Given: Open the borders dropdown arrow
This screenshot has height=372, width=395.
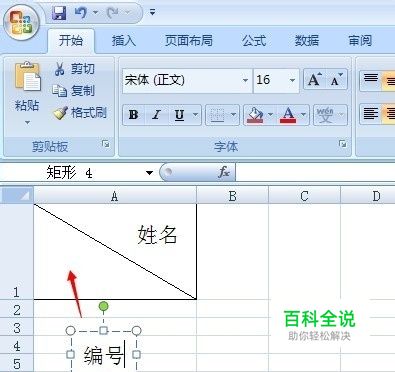Looking at the screenshot, I should tap(233, 115).
